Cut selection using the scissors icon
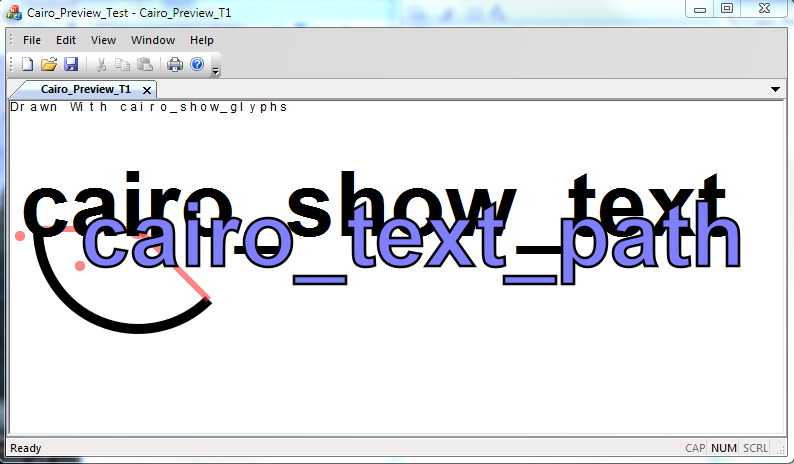794x464 pixels. coord(101,64)
